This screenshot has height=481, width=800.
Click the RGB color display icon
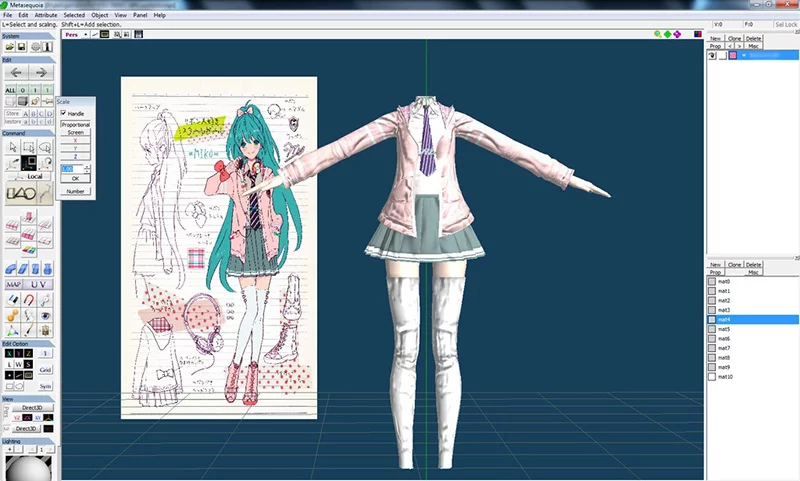[697, 34]
